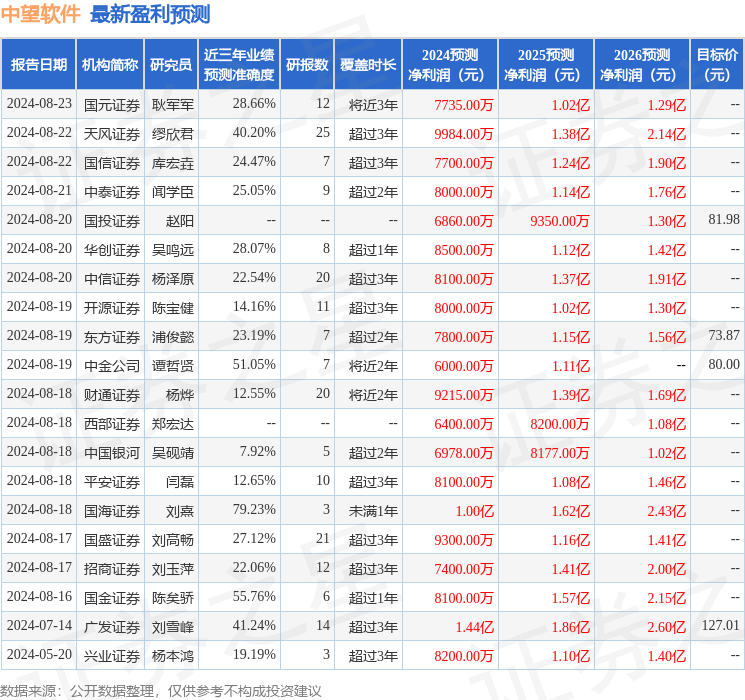Select the 2026预测净利润 column header
745x700 pixels.
pos(642,65)
